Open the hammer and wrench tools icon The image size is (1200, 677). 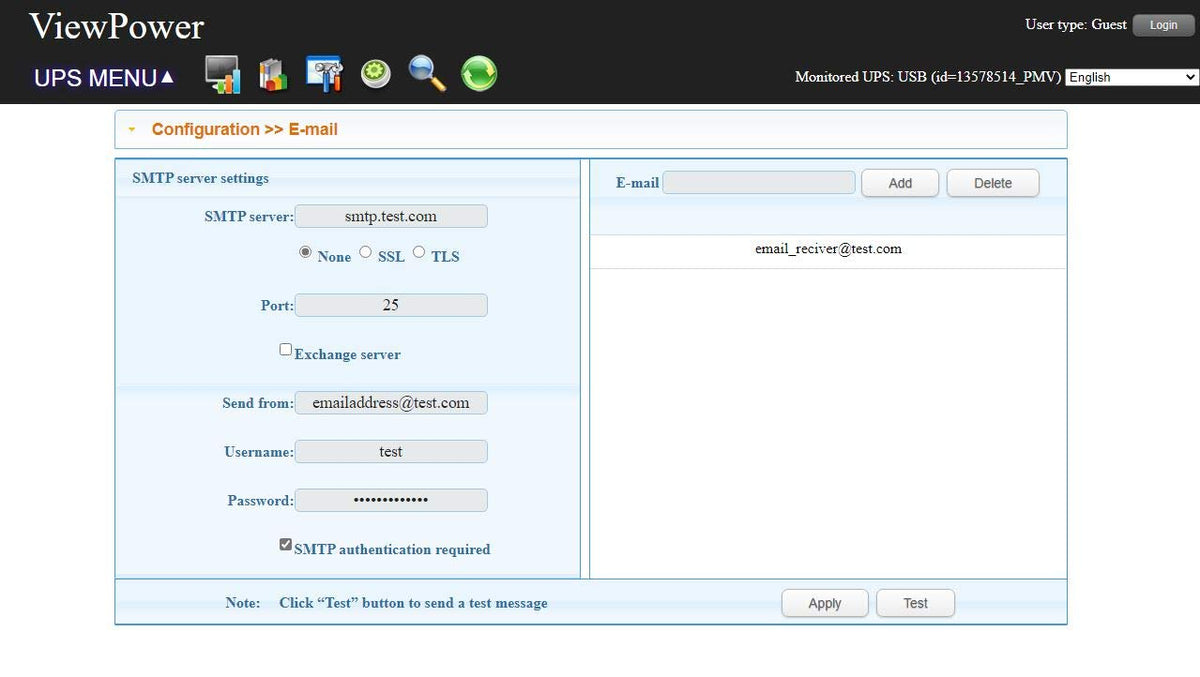pyautogui.click(x=324, y=75)
